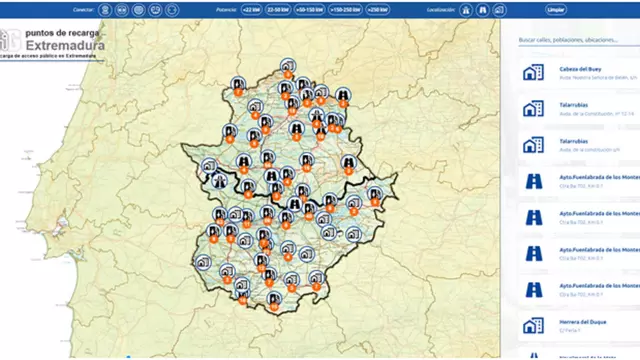Screen dimensions: 640x360
Task: Select the first connector type filter icon
Action: tap(105, 10)
